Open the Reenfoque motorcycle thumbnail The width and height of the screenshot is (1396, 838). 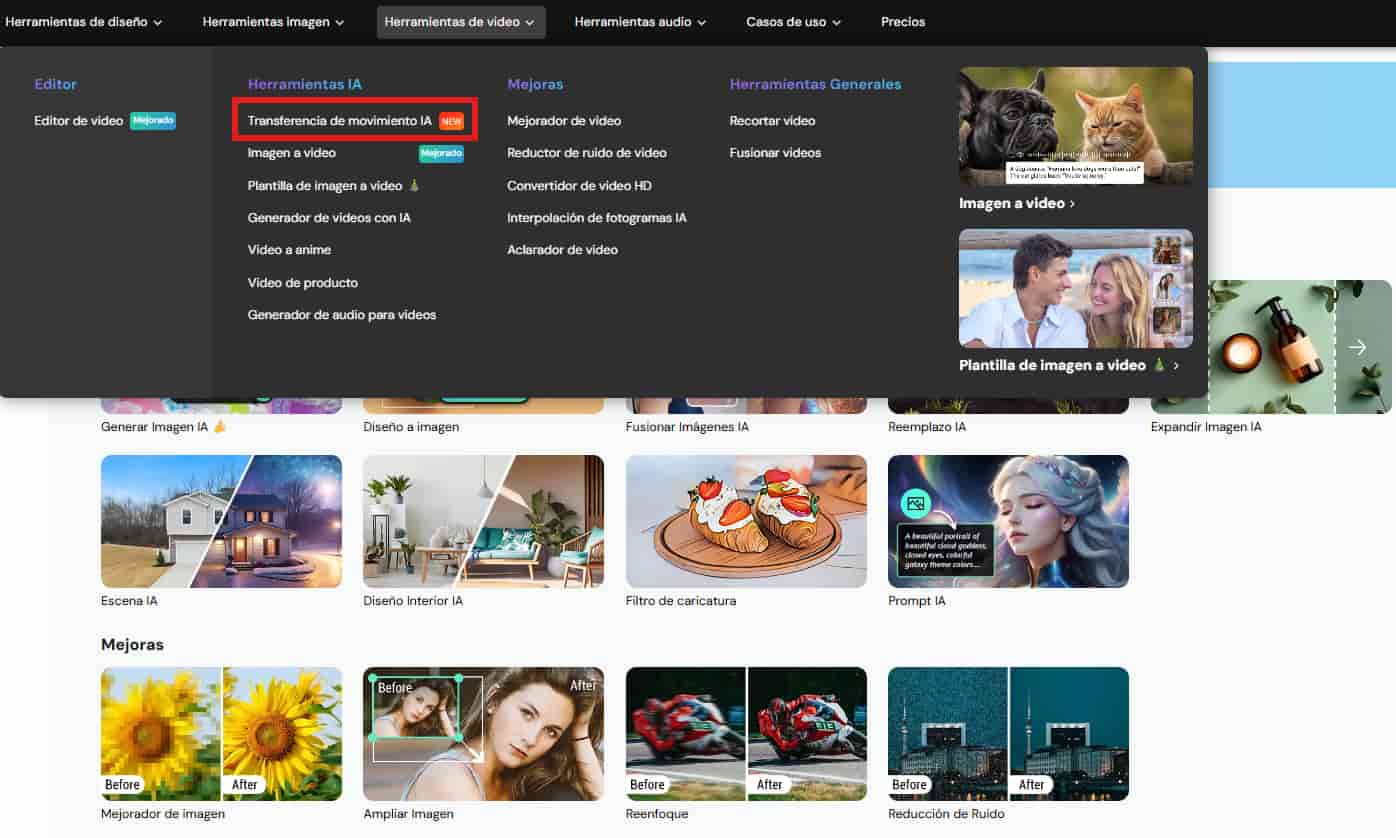click(x=746, y=734)
